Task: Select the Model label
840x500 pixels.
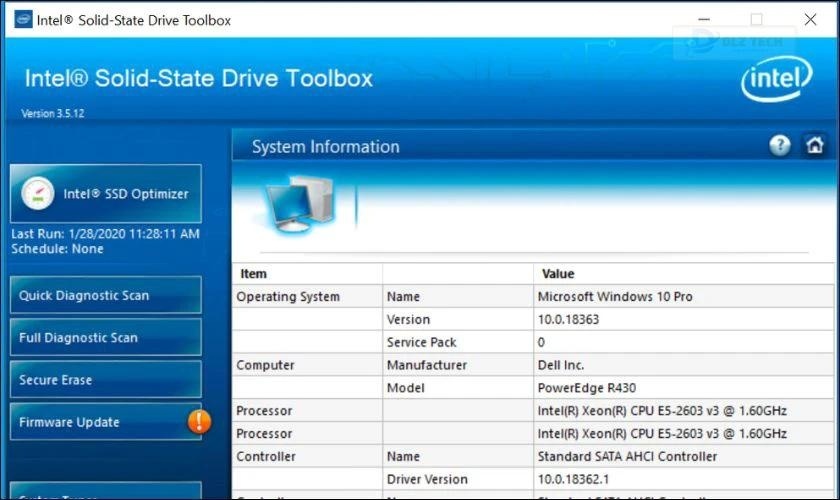Action: tap(406, 388)
